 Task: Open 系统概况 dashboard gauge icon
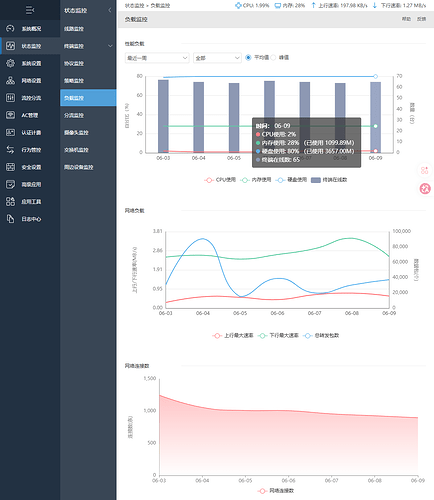point(10,29)
